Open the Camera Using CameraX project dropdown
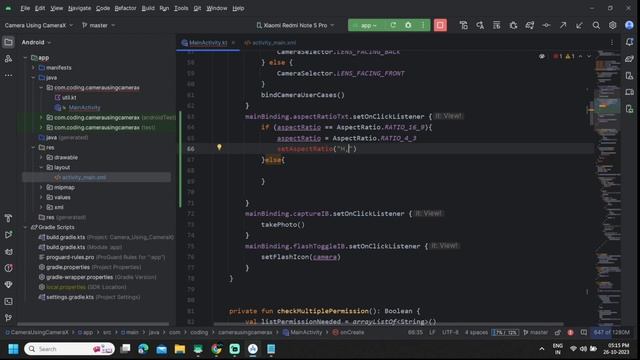The height and width of the screenshot is (360, 640). pyautogui.click(x=39, y=25)
